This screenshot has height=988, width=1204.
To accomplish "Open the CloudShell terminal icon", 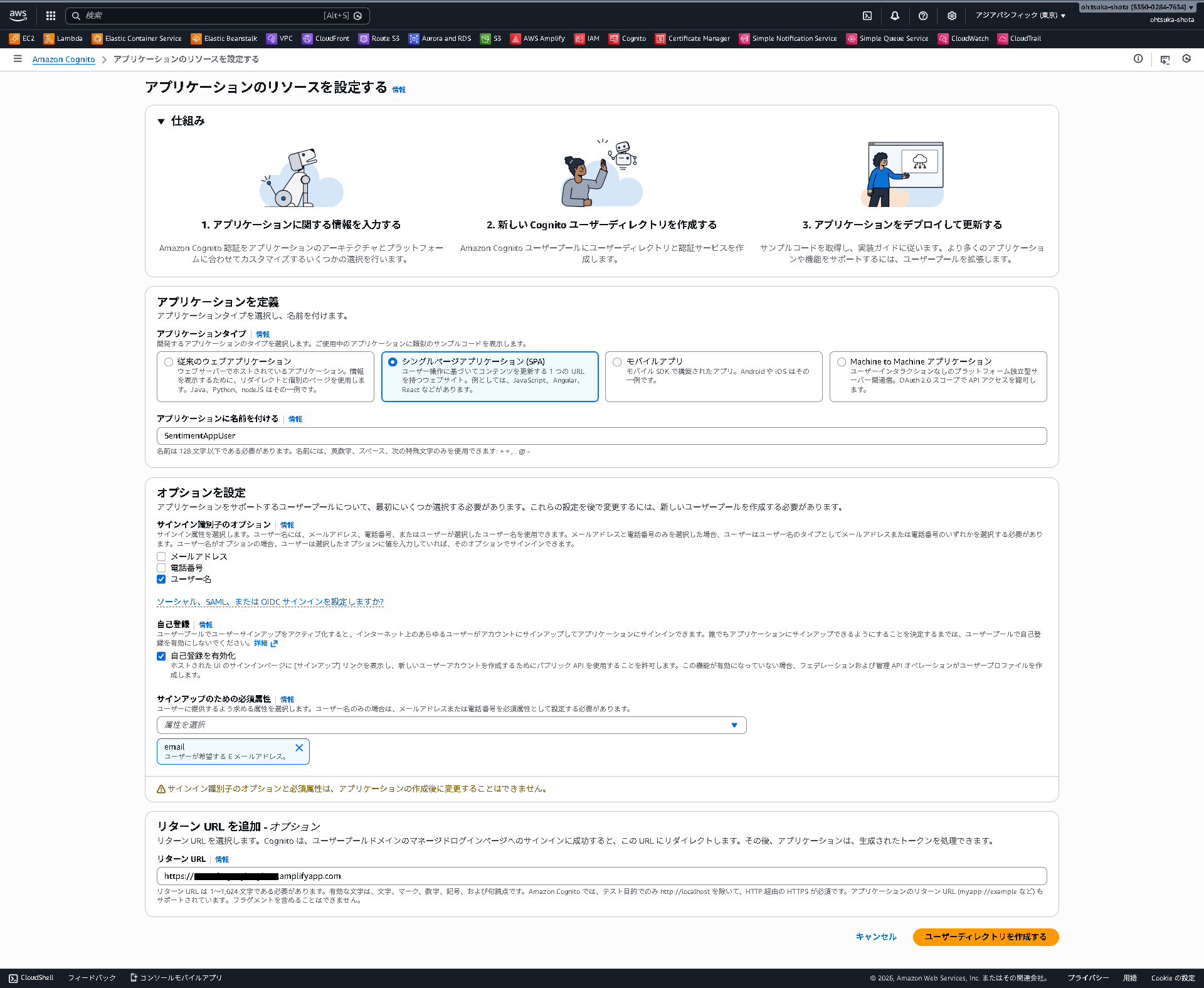I will [x=868, y=16].
